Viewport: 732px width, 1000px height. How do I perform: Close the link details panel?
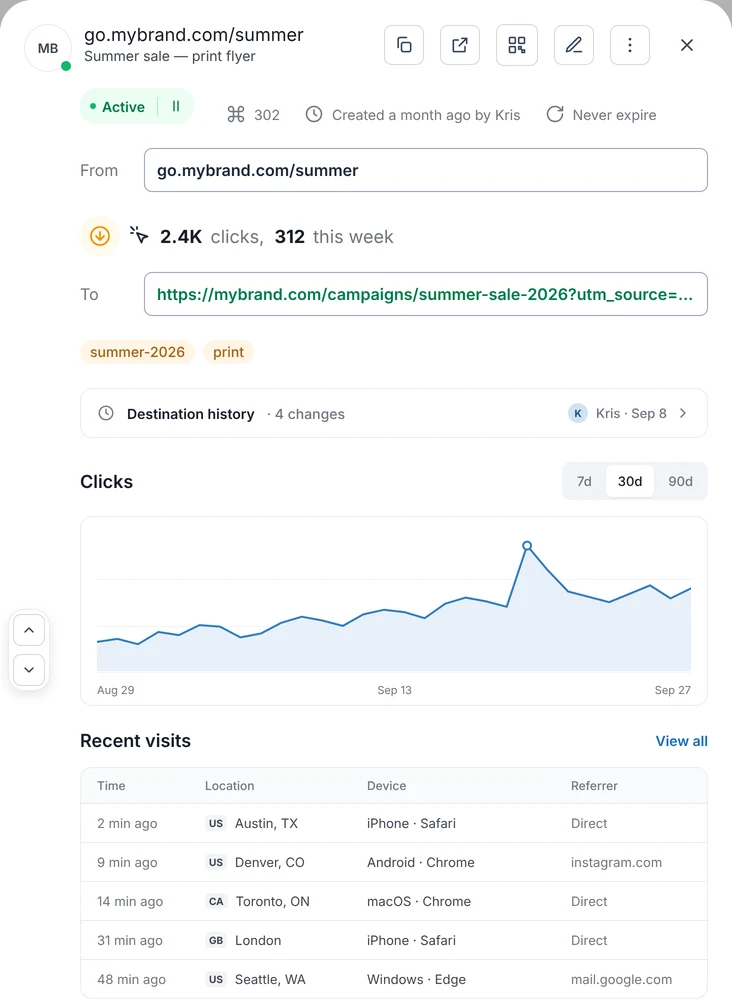tap(687, 45)
